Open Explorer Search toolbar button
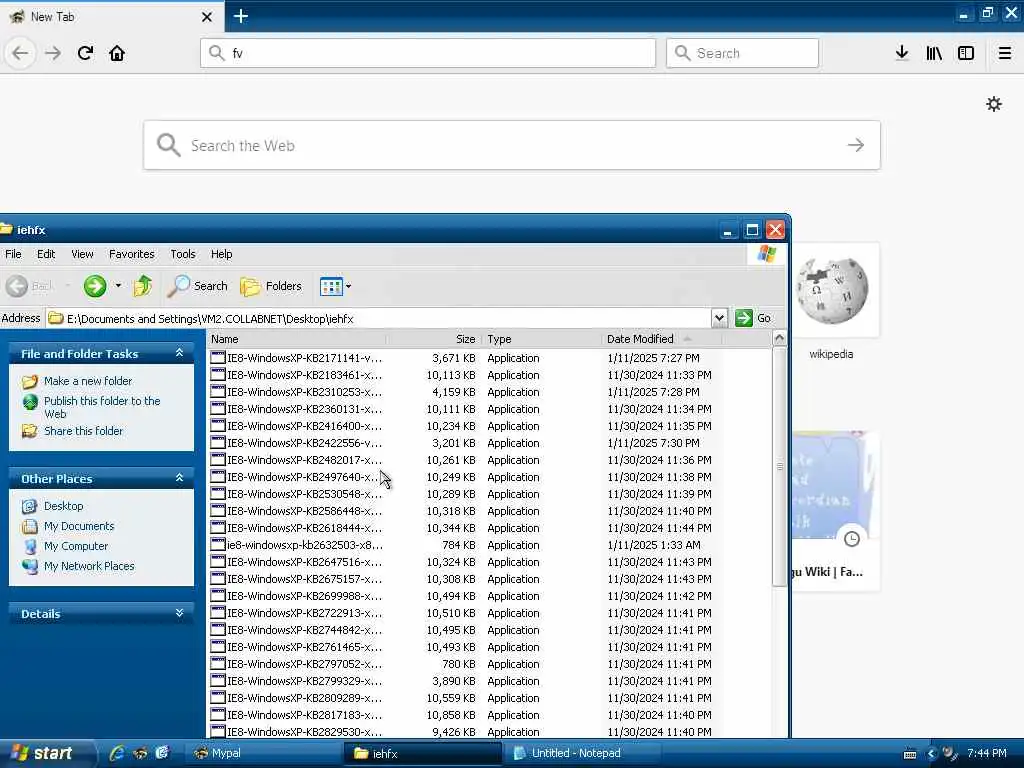Viewport: 1024px width, 768px height. pos(197,286)
